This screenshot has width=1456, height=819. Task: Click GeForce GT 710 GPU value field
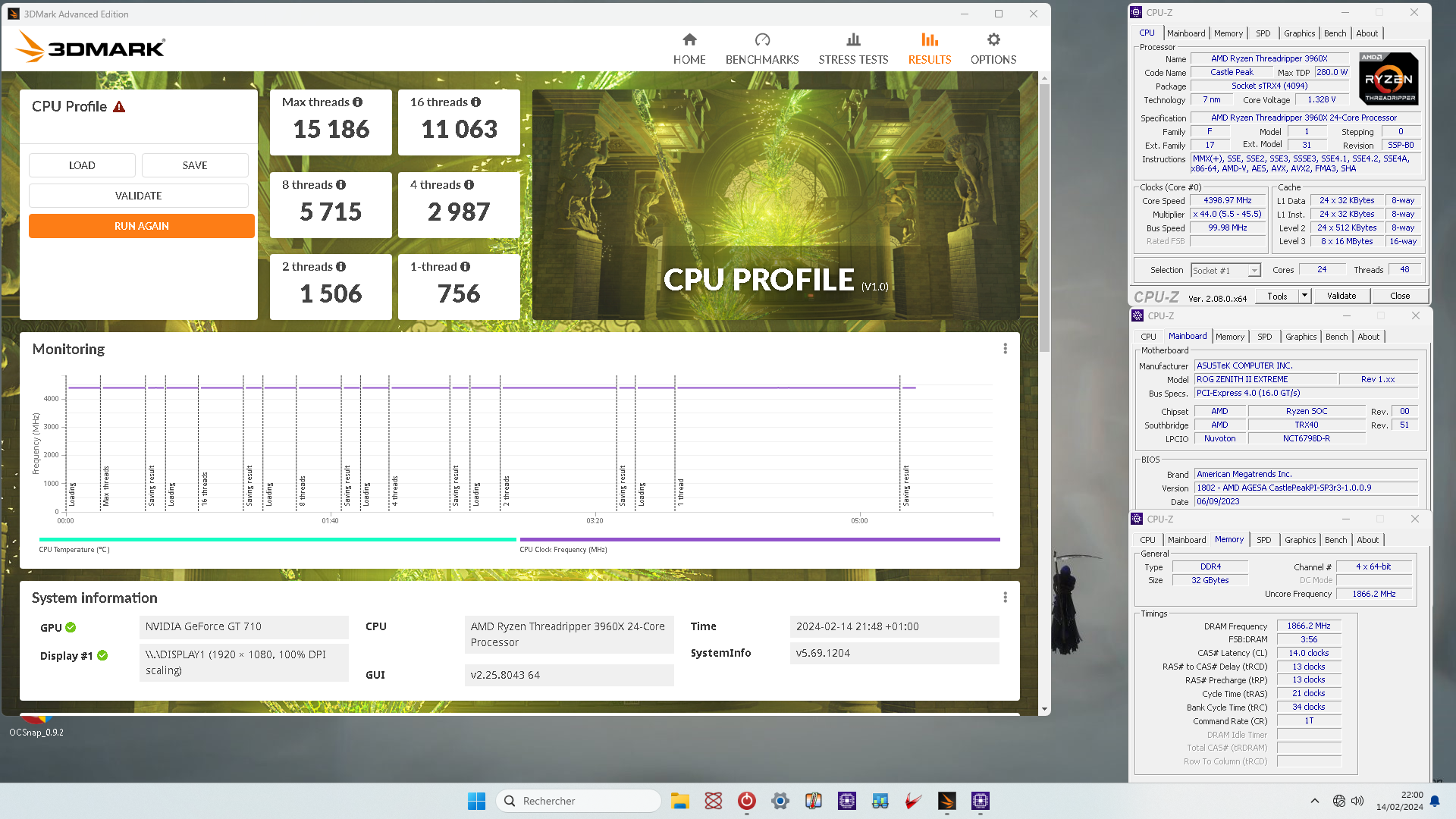coord(243,627)
